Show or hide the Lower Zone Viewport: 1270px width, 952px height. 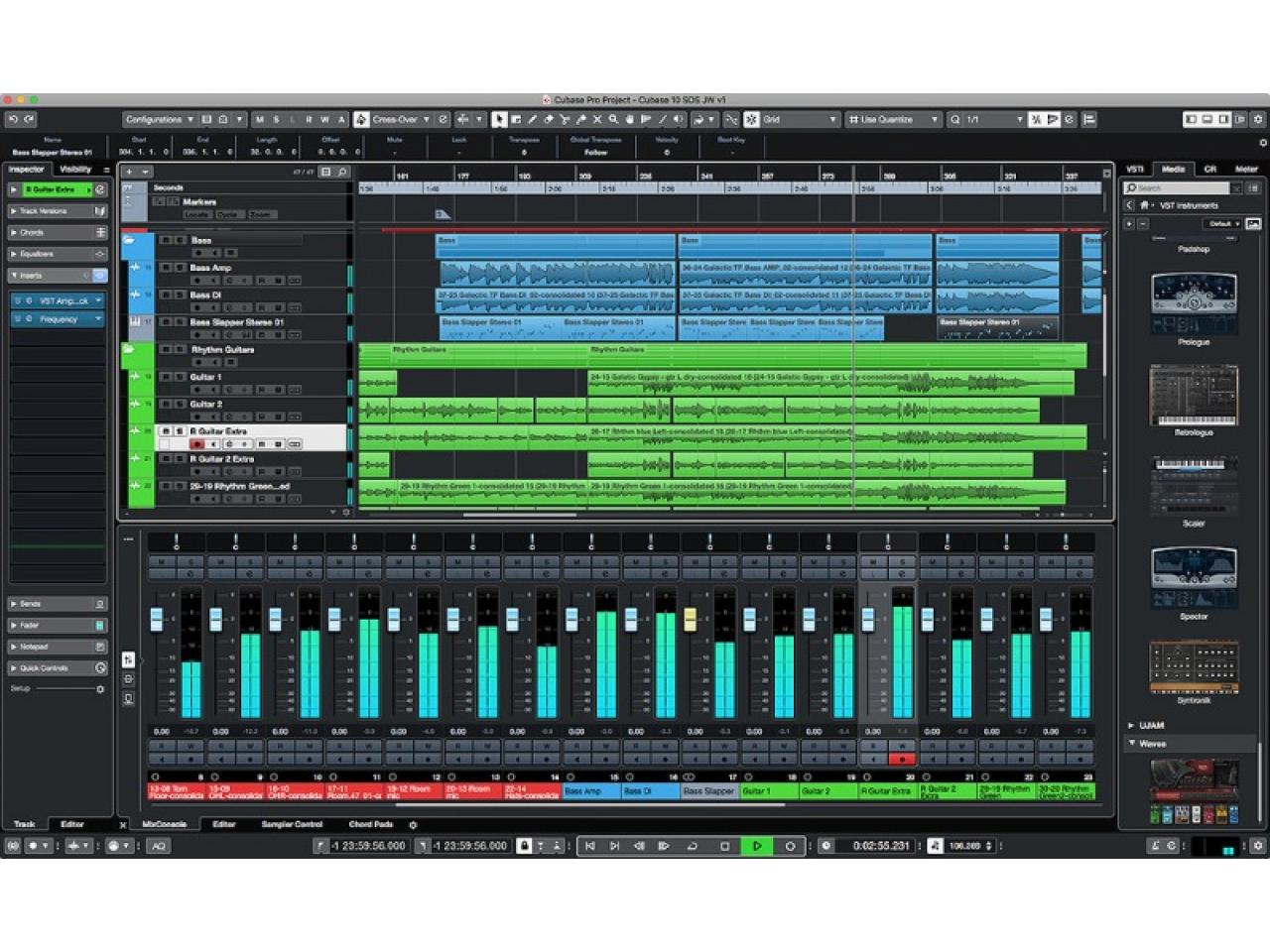(x=1207, y=119)
